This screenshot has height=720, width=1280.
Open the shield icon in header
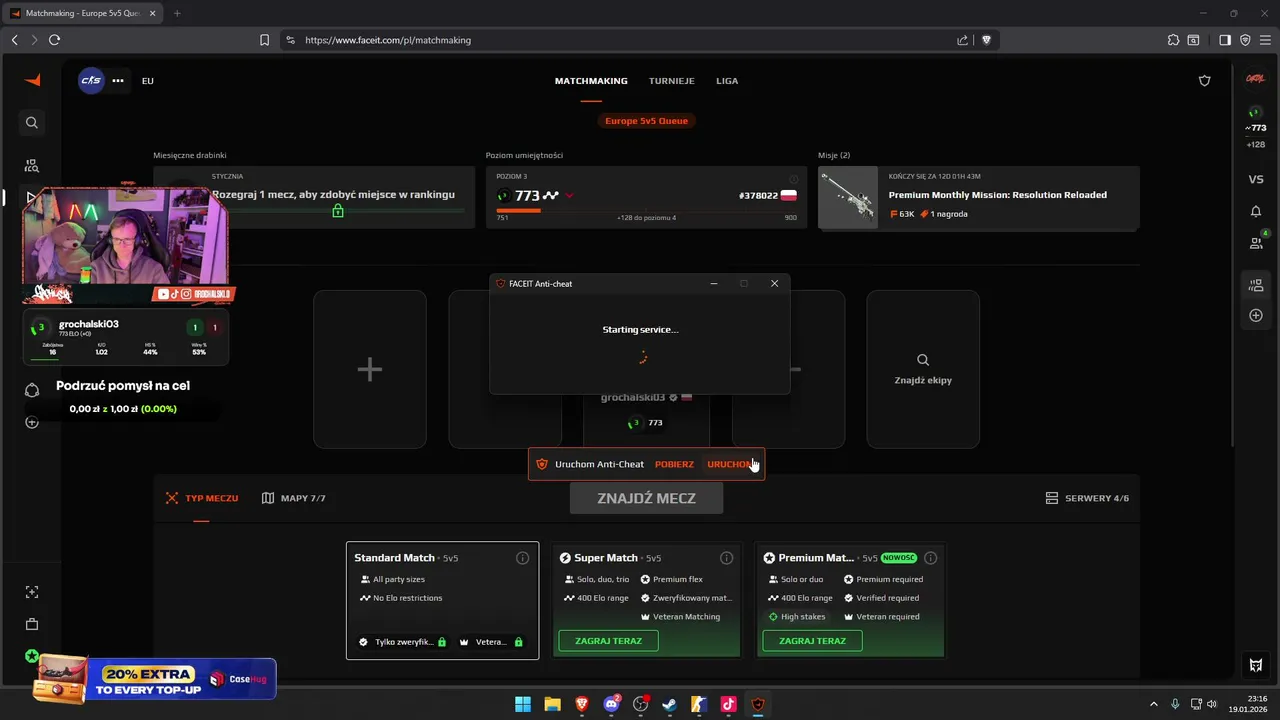click(x=1205, y=81)
